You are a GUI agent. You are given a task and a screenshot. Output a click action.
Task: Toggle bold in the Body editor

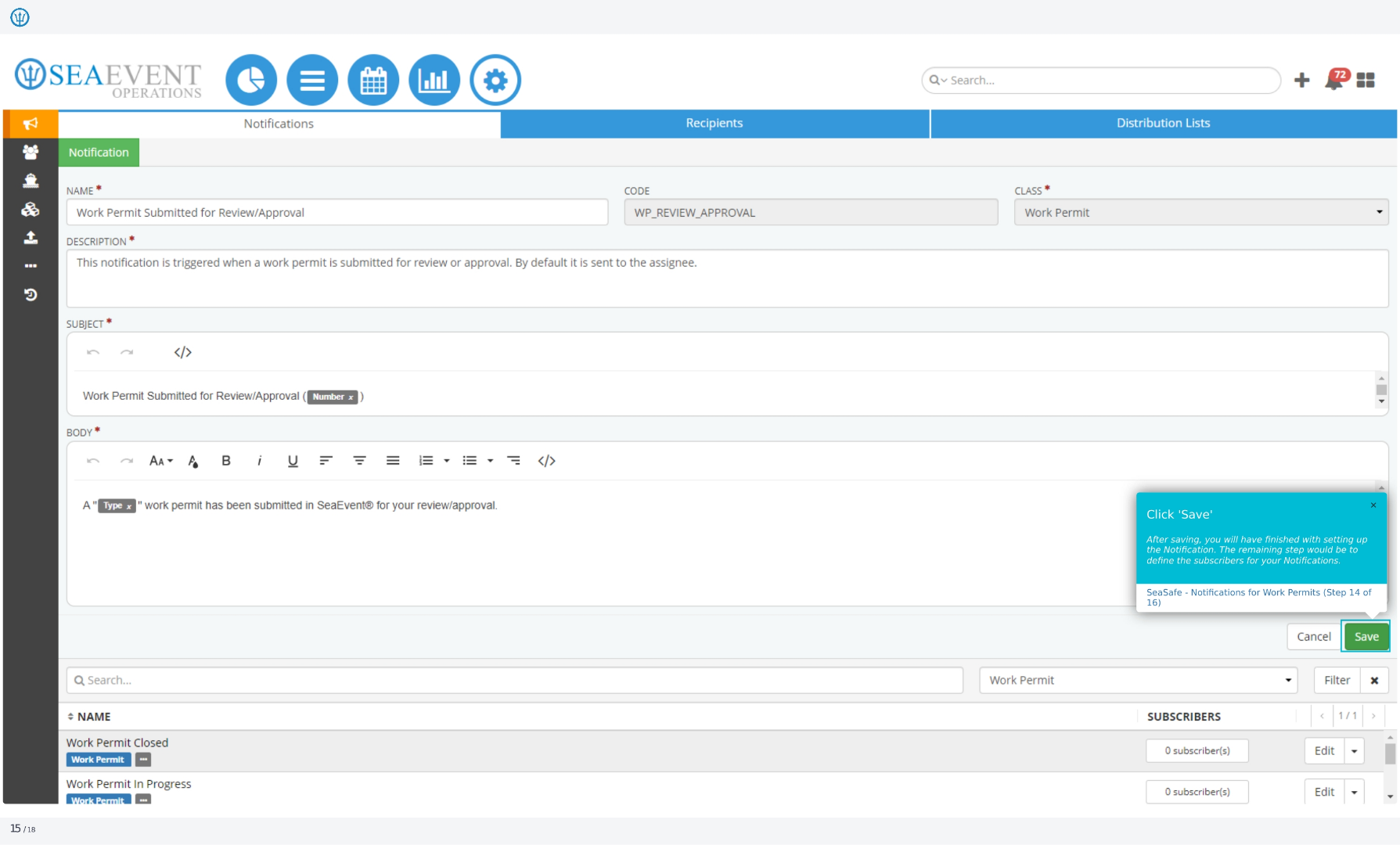coord(226,461)
